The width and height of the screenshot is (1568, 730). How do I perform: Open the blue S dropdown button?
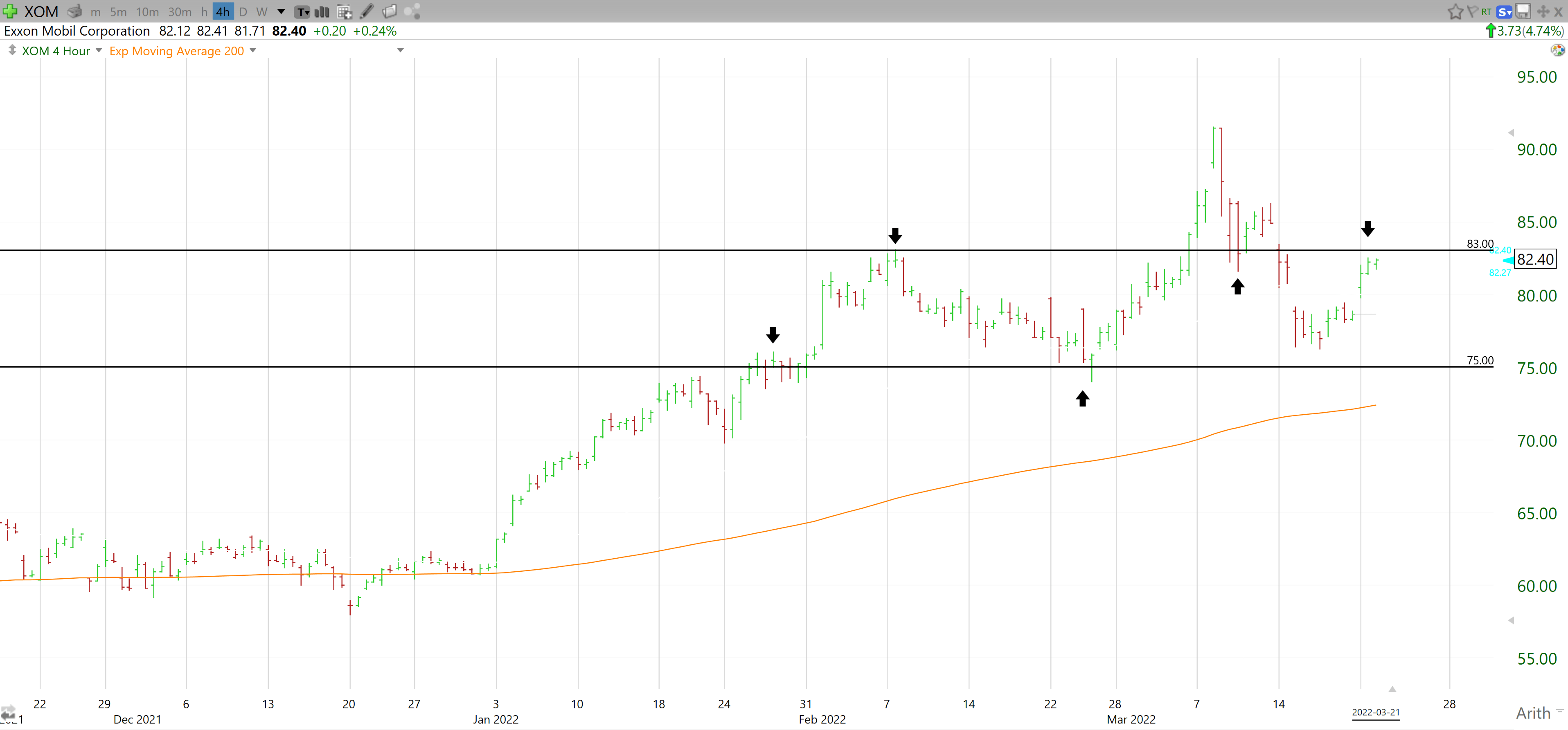(x=1504, y=11)
